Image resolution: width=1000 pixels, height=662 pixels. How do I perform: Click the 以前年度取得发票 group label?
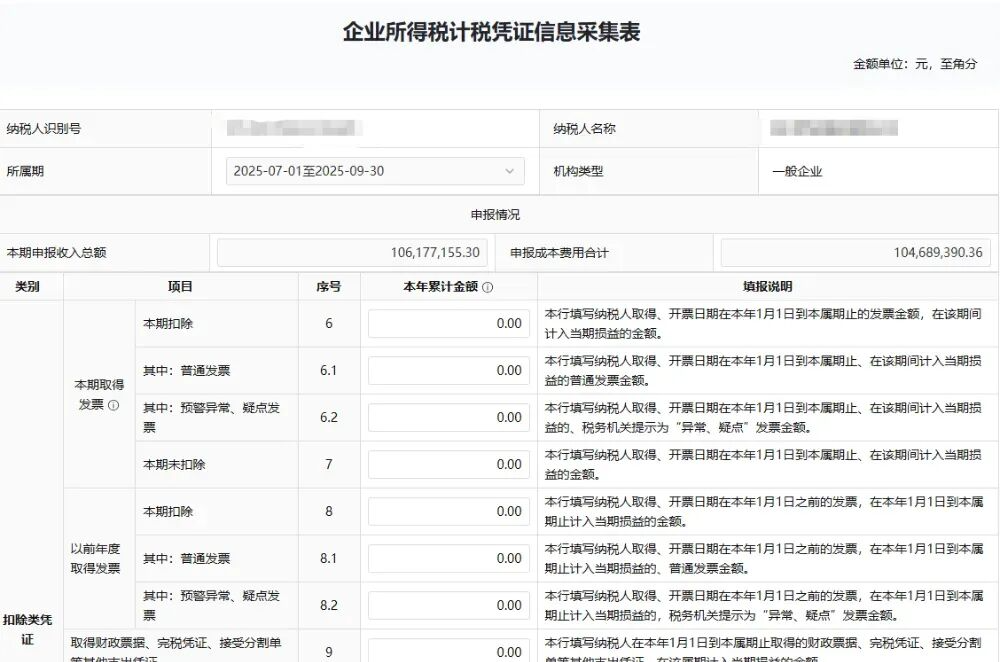(x=96, y=559)
